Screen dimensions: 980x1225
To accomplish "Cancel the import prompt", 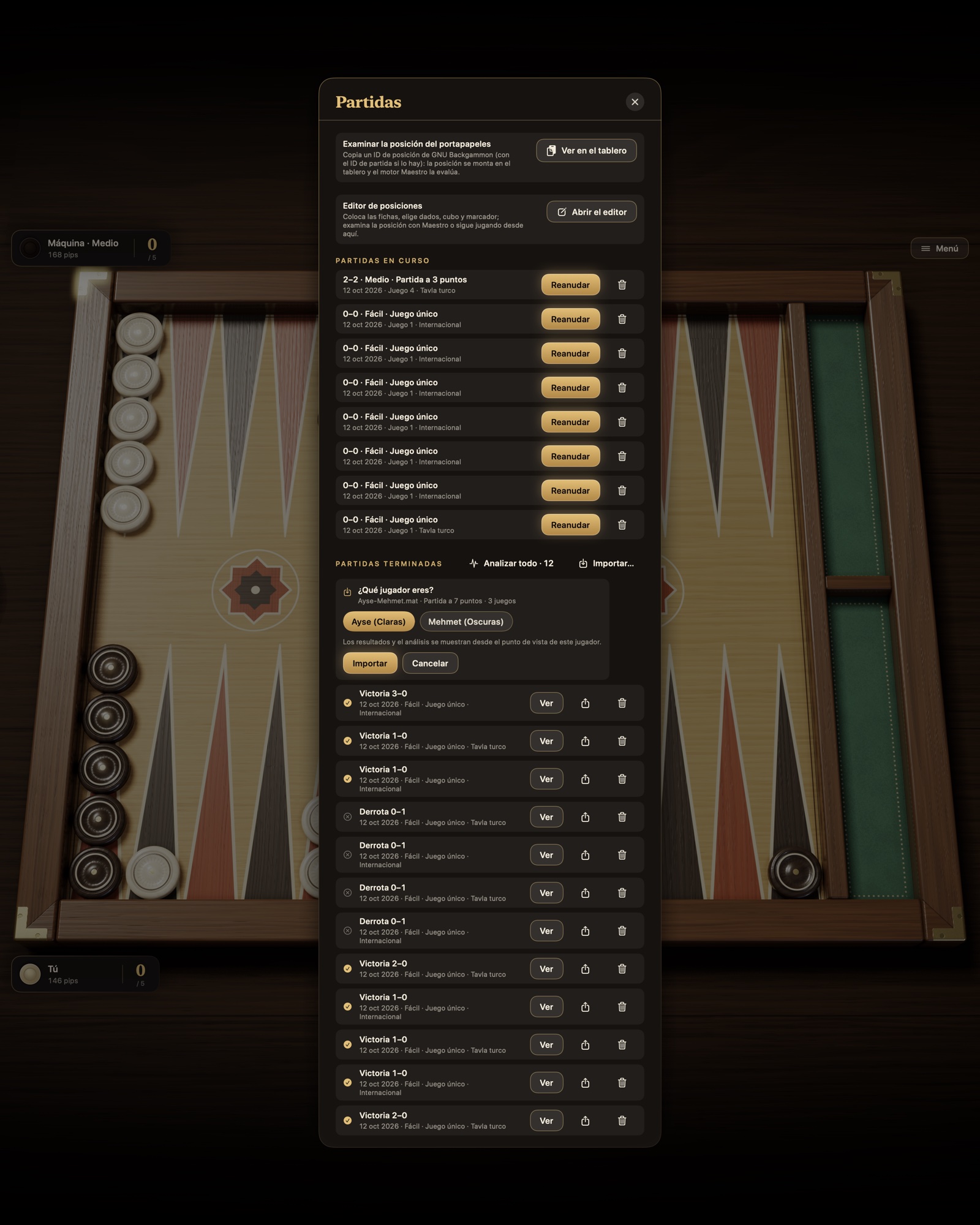I will (430, 663).
